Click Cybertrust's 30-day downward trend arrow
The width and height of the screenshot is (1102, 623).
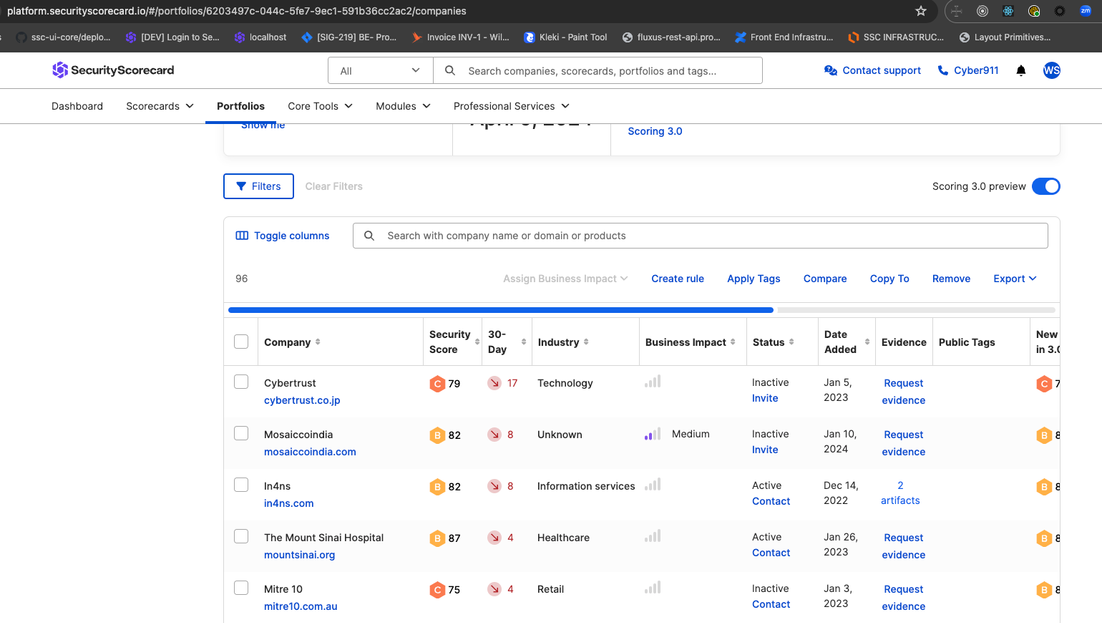coord(495,383)
